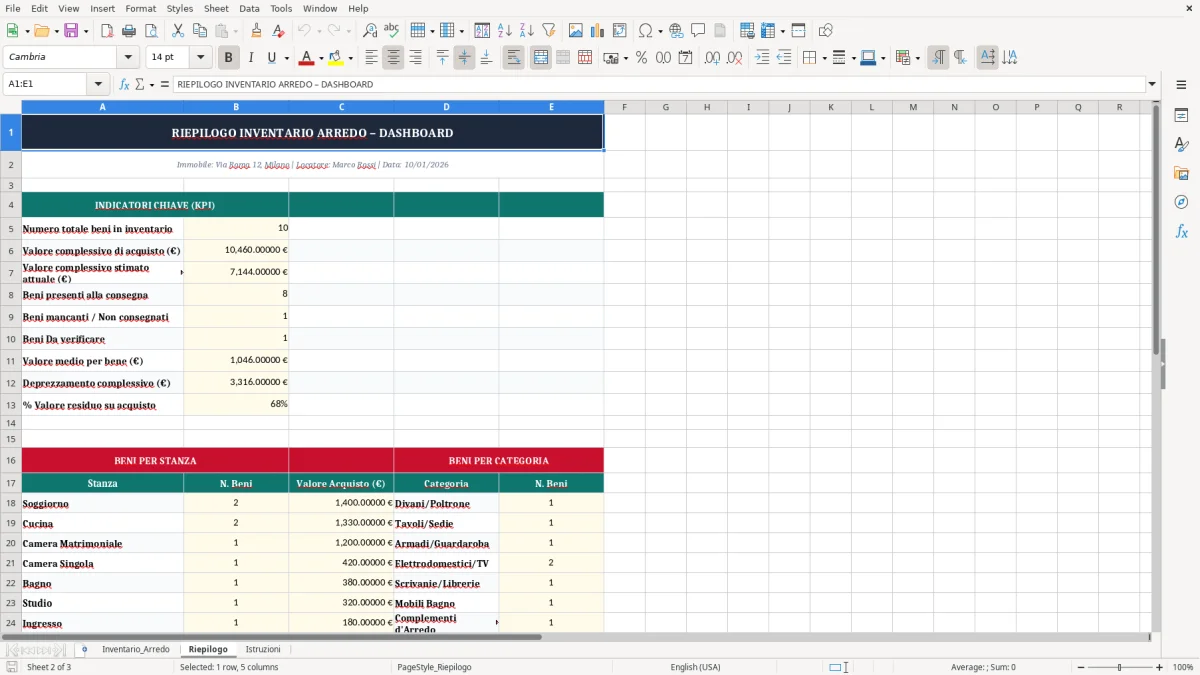The height and width of the screenshot is (675, 1200).
Task: Insert or edit pivot table
Action: tap(620, 31)
